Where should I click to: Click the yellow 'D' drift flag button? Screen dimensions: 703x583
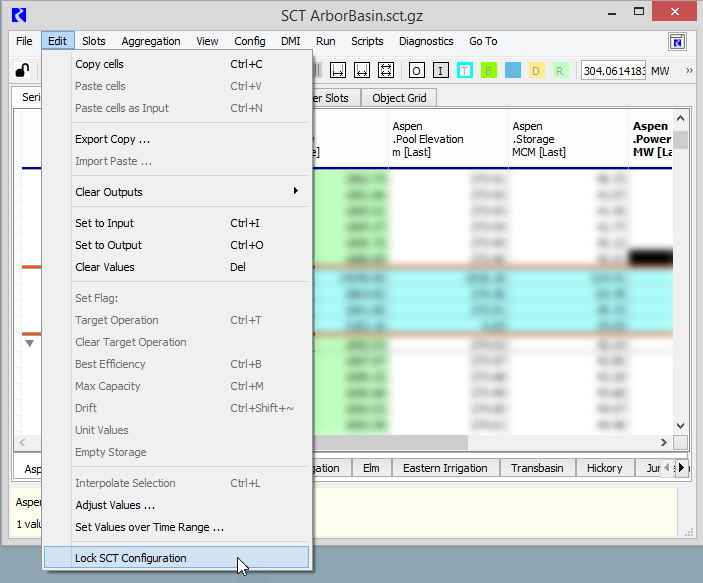(537, 71)
